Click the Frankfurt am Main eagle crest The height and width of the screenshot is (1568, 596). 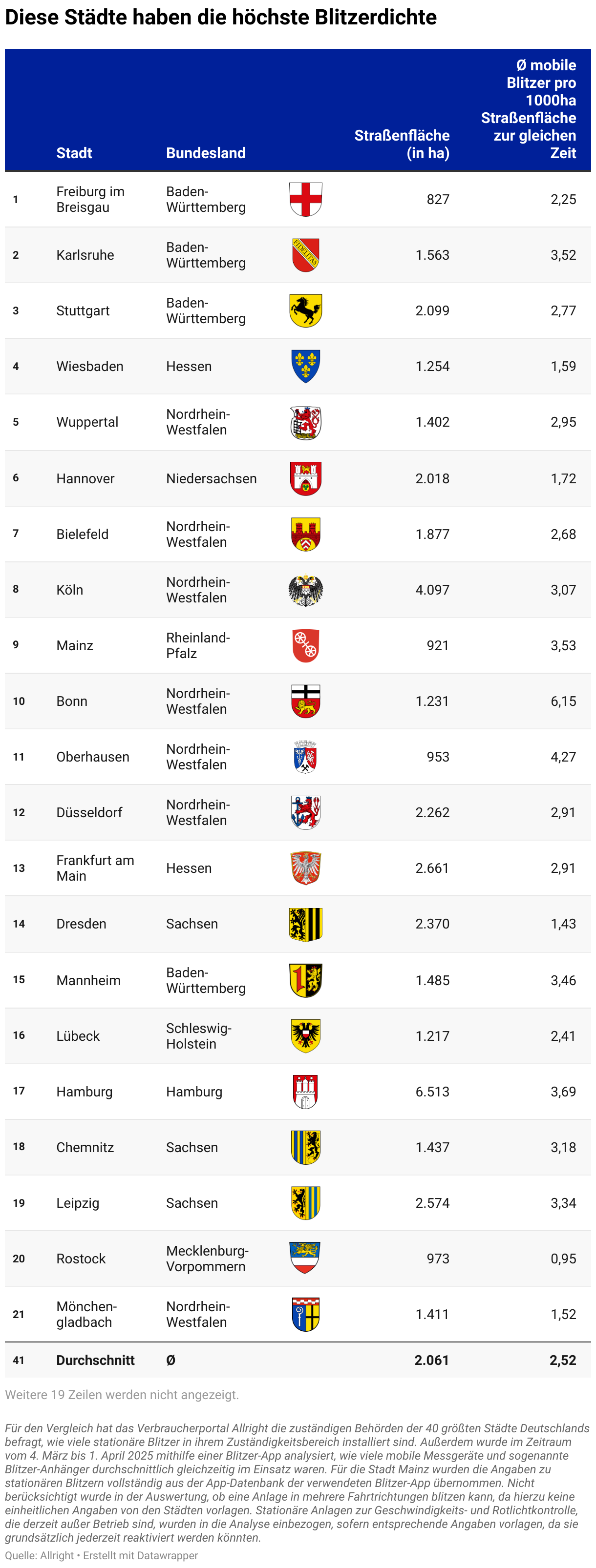(x=305, y=868)
